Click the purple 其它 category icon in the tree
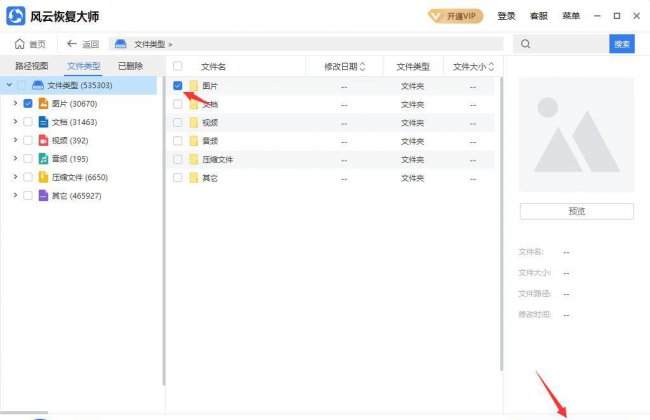This screenshot has height=420, width=650. click(x=43, y=195)
